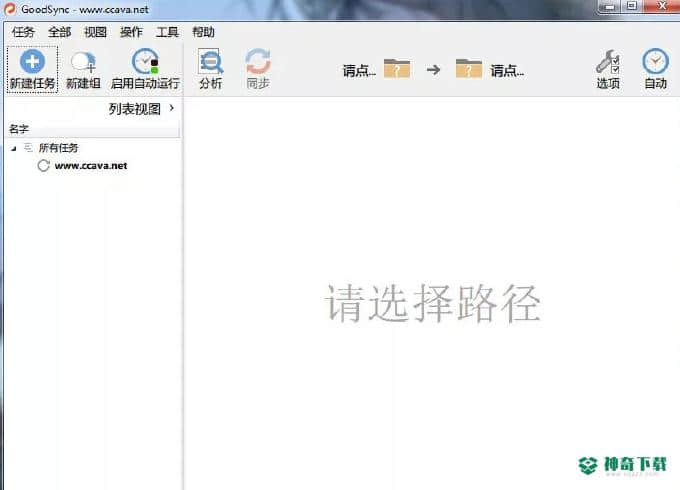Click the right 请点... path text
Screen dimensions: 680x490
[507, 70]
